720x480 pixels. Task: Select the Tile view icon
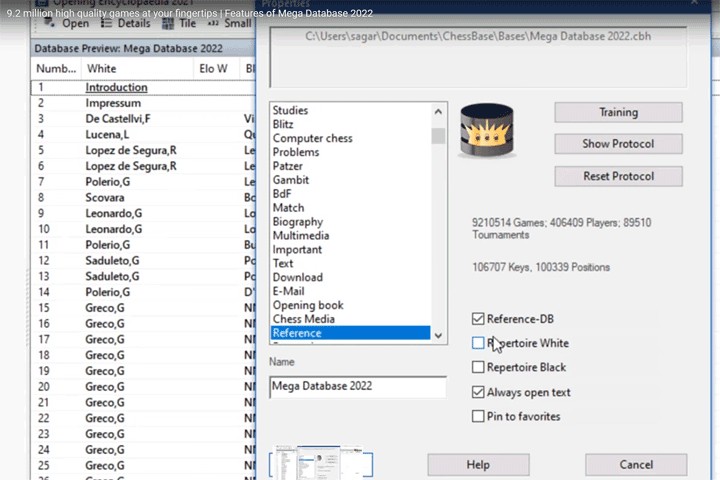[x=178, y=24]
